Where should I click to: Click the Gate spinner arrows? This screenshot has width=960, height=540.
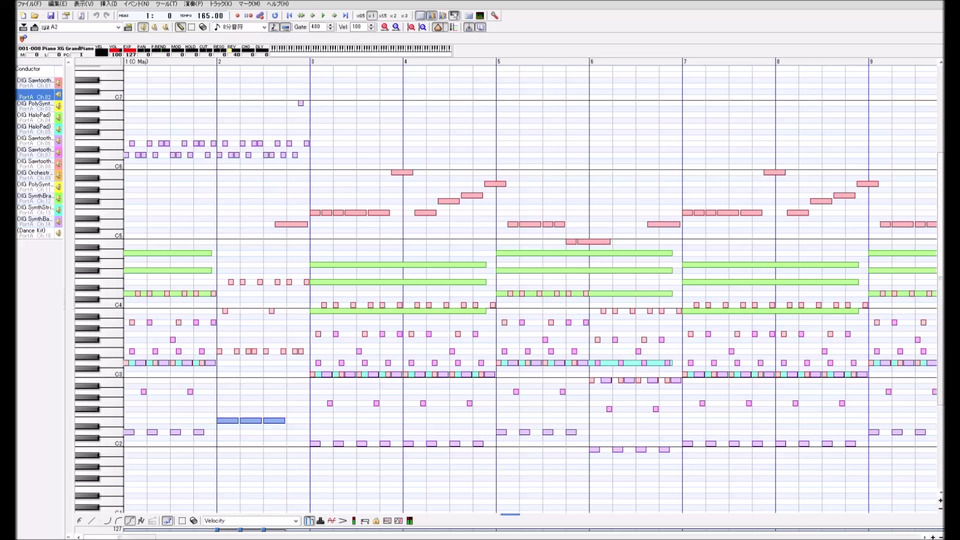pos(331,27)
